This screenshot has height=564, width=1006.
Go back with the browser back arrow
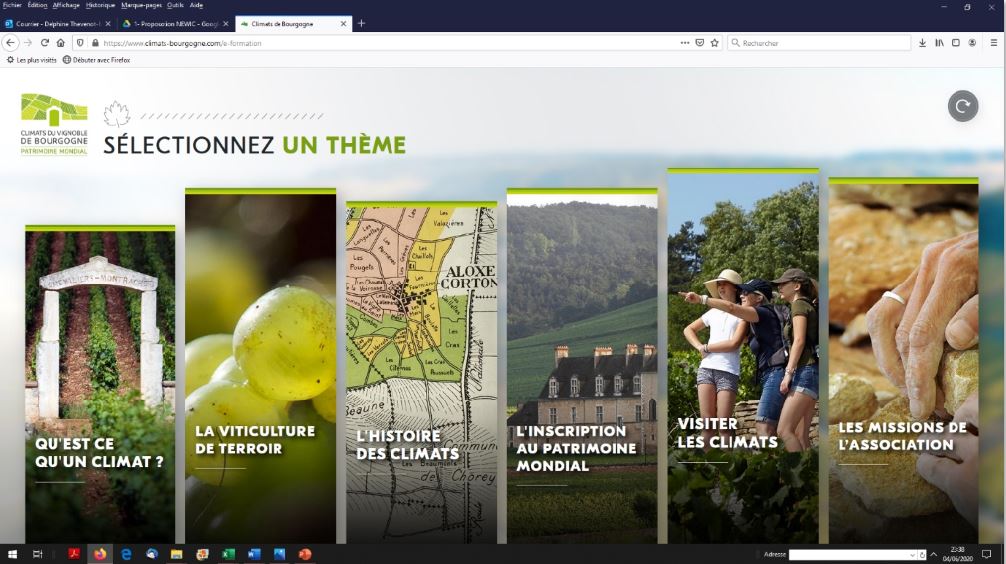point(10,43)
